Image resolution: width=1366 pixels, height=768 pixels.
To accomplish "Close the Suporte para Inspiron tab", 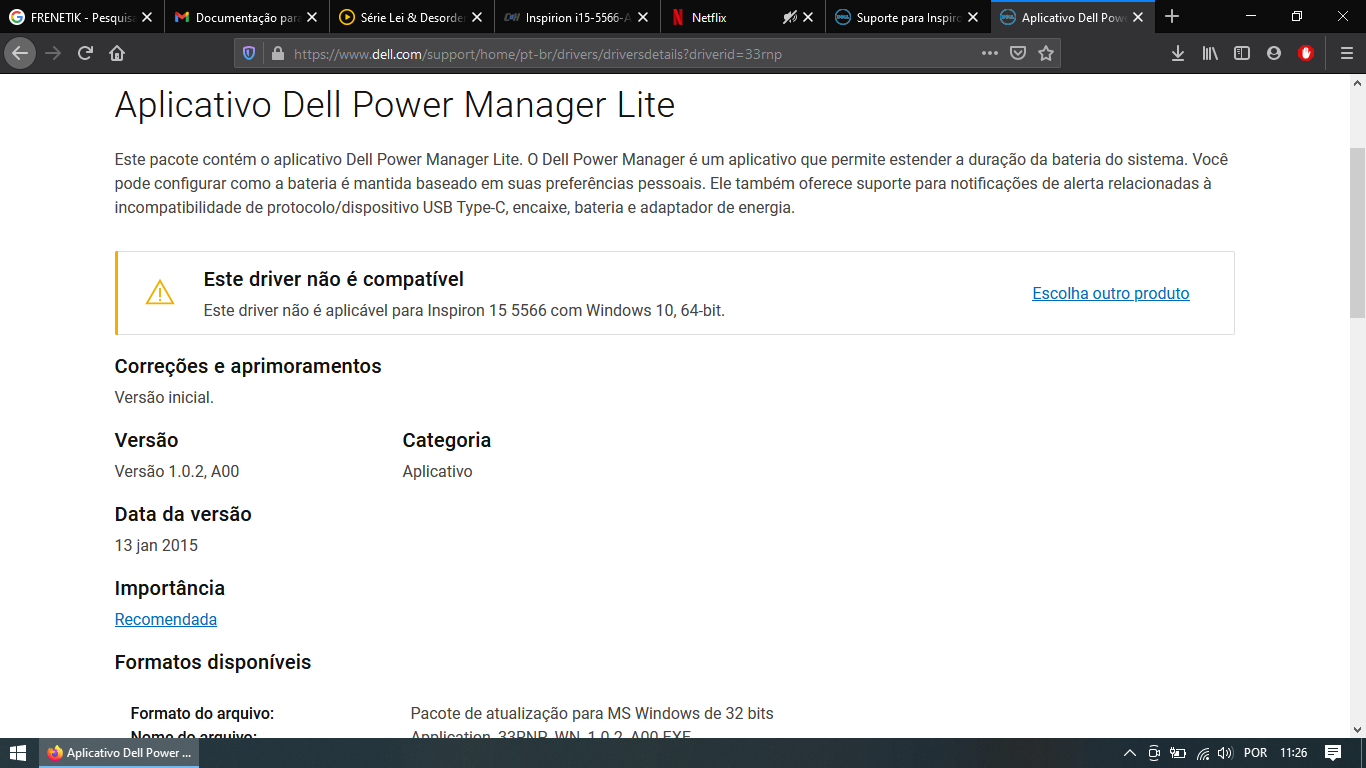I will click(x=973, y=17).
